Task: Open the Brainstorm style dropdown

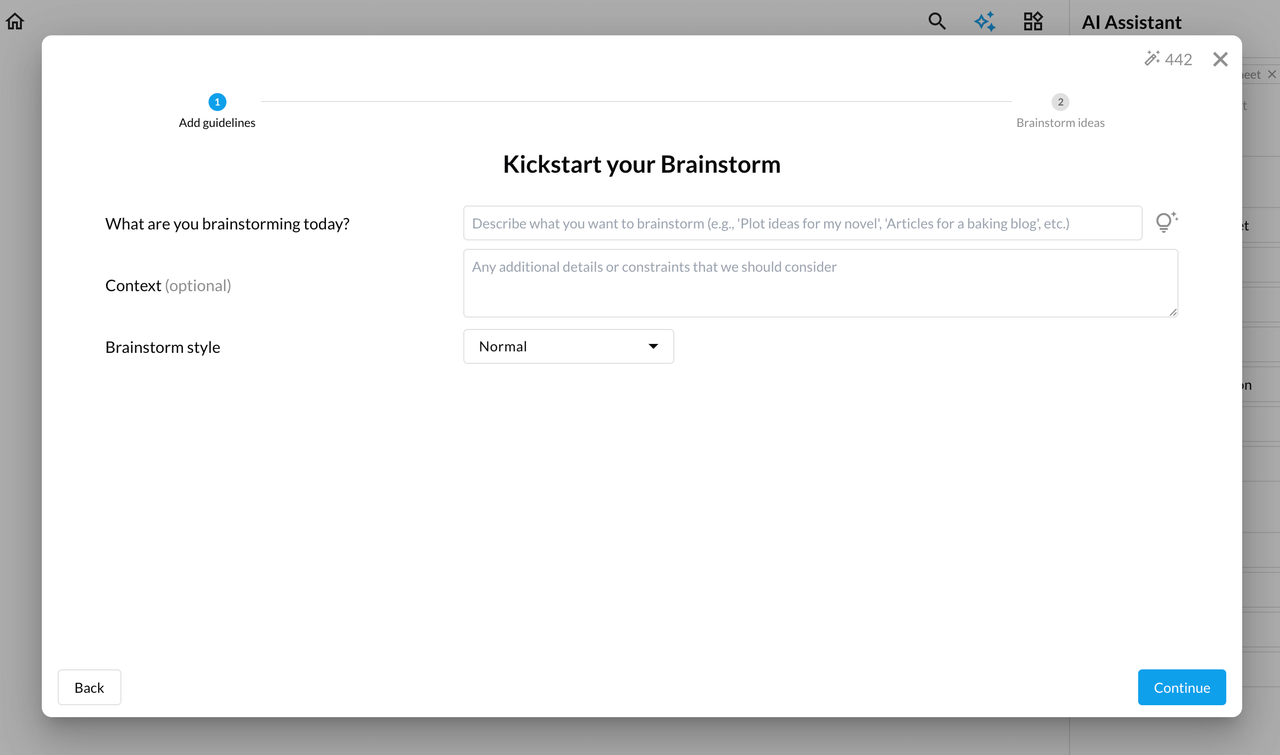Action: [x=568, y=346]
